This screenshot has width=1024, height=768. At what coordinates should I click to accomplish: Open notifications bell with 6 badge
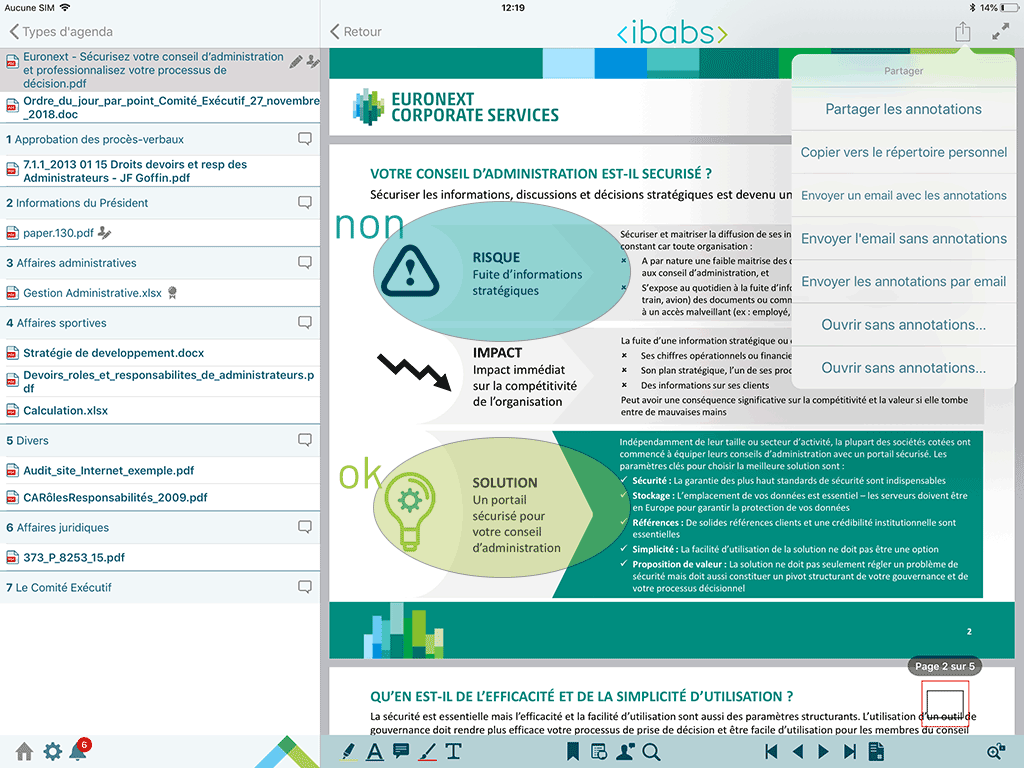pyautogui.click(x=80, y=750)
